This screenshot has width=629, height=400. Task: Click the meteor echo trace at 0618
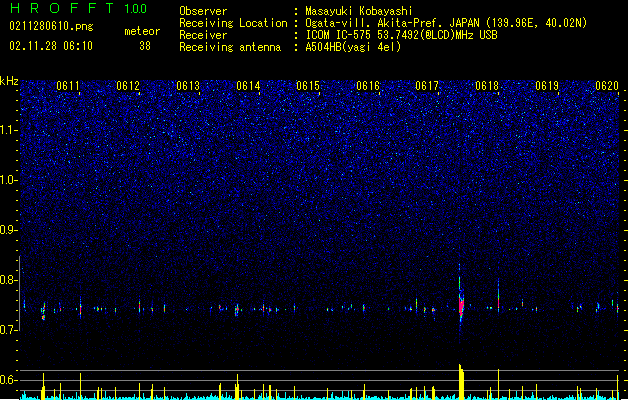499,297
